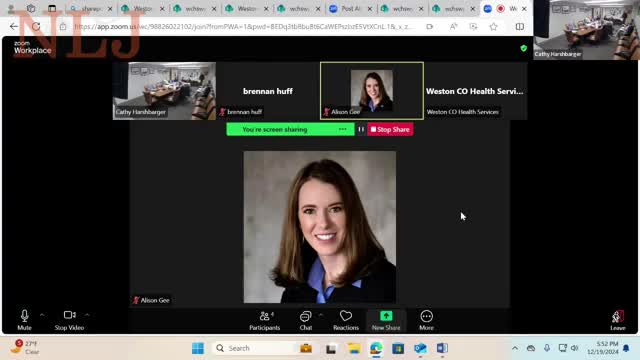Select the first Weston browser tab
Screen dimensions: 640x360
(x=143, y=9)
